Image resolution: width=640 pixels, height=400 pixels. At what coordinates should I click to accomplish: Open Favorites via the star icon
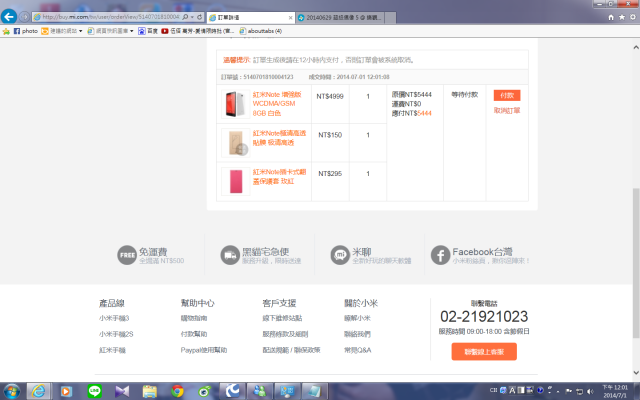622,17
